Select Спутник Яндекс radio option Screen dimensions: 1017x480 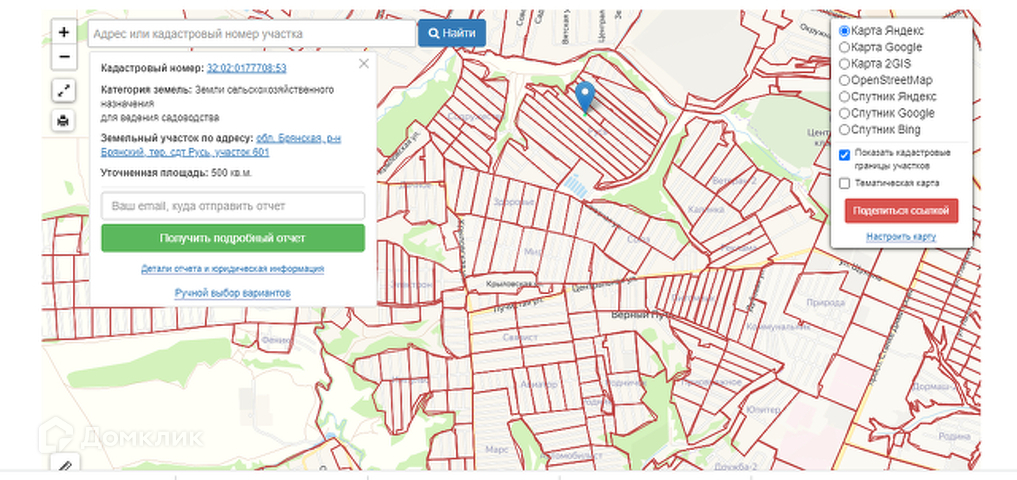844,97
